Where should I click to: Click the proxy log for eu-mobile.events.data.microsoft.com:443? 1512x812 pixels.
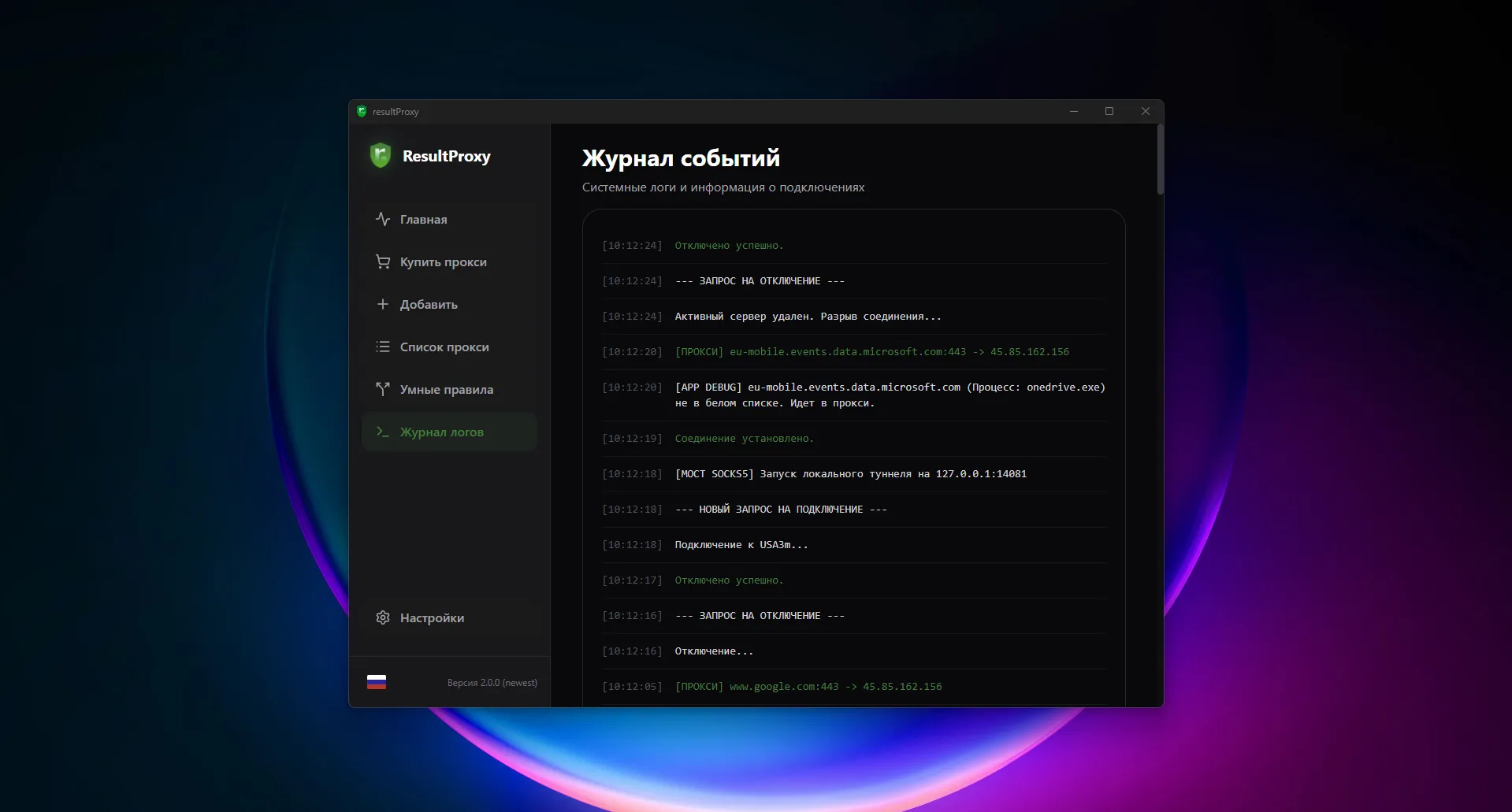[854, 352]
